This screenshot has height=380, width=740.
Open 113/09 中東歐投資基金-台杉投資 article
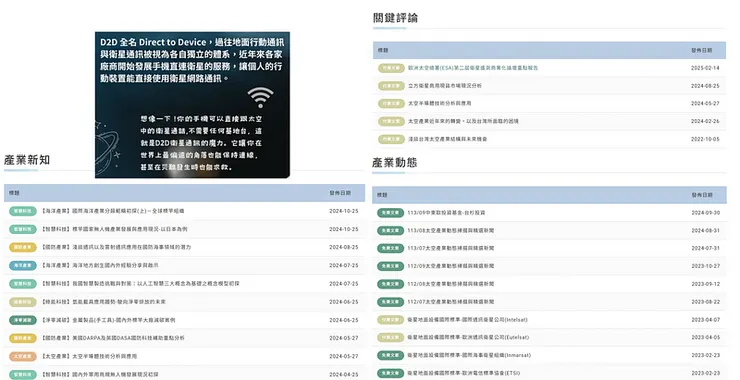point(446,213)
